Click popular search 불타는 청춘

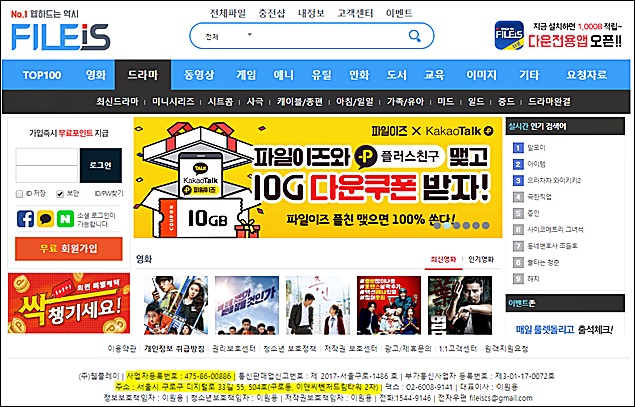[x=543, y=262]
